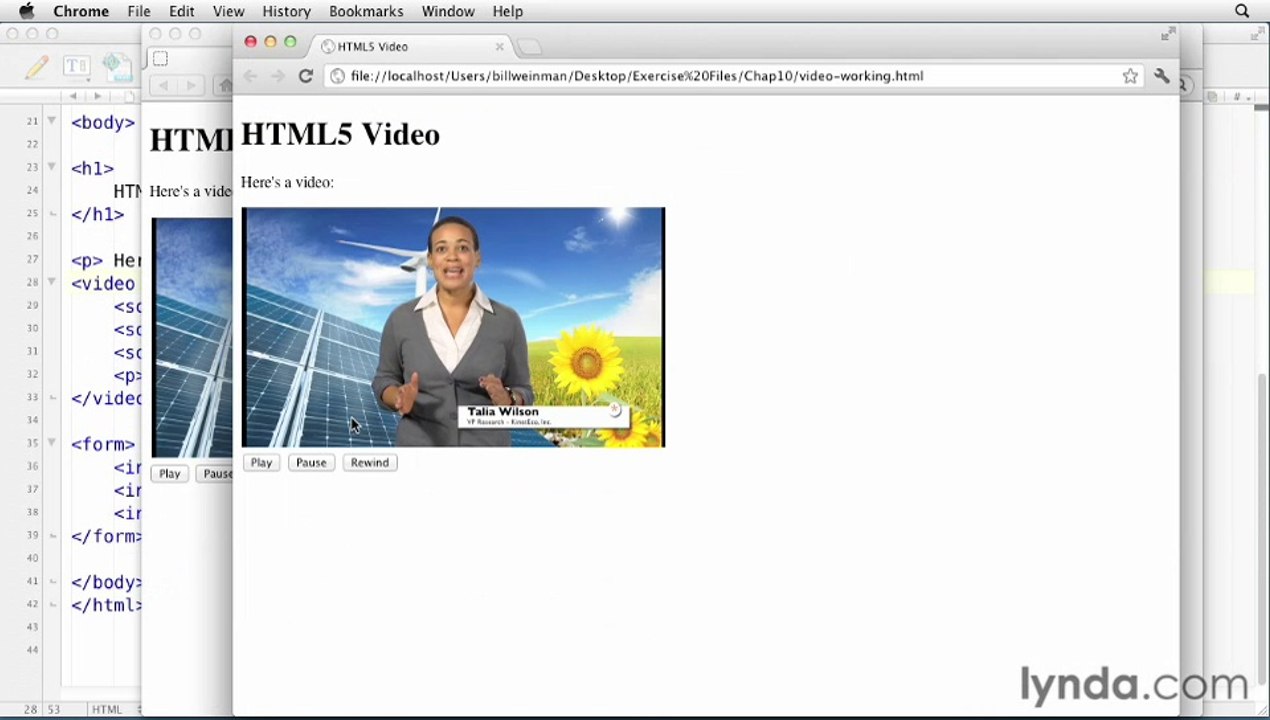Open a new tab beside HTML5 Video
1270x720 pixels.
[x=529, y=47]
